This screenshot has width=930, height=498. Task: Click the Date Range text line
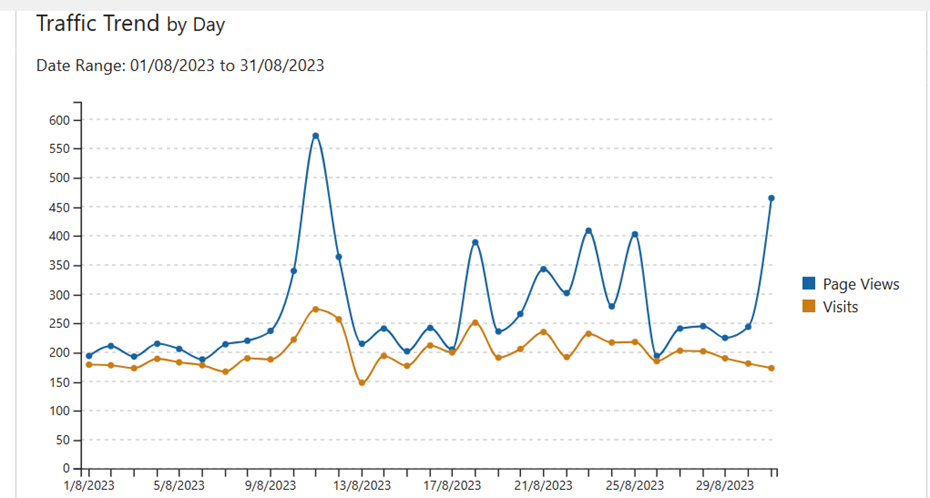pyautogui.click(x=180, y=66)
